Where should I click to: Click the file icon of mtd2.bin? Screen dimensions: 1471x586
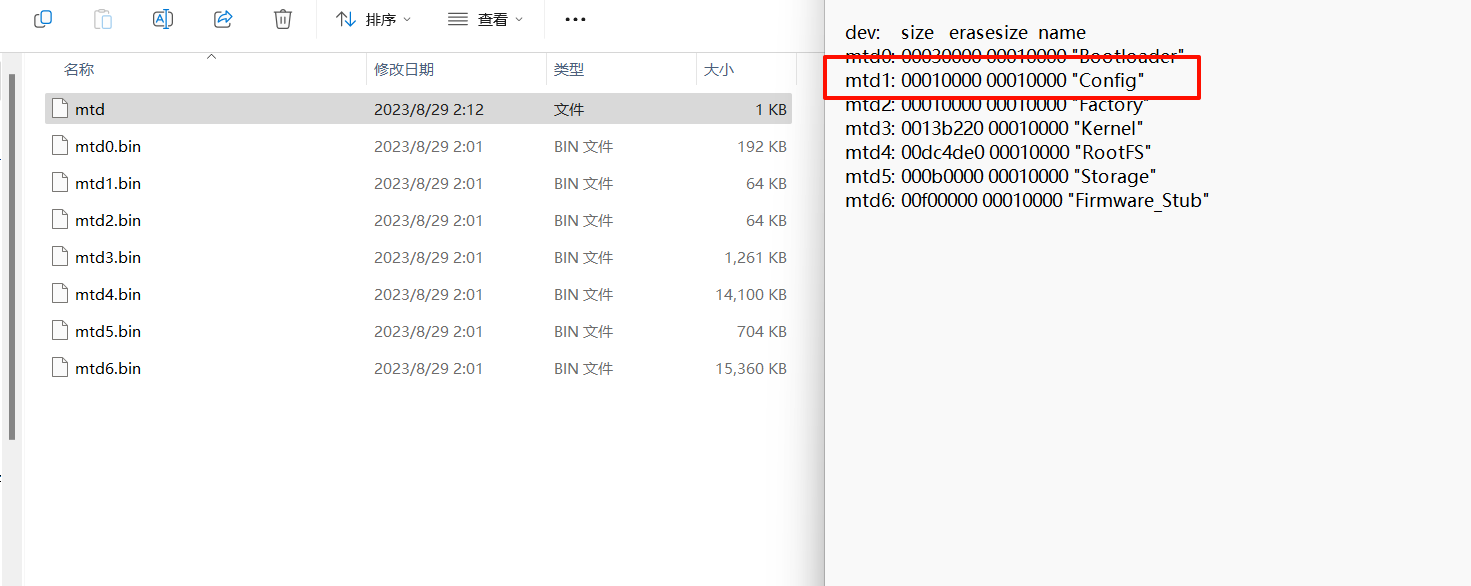tap(59, 220)
